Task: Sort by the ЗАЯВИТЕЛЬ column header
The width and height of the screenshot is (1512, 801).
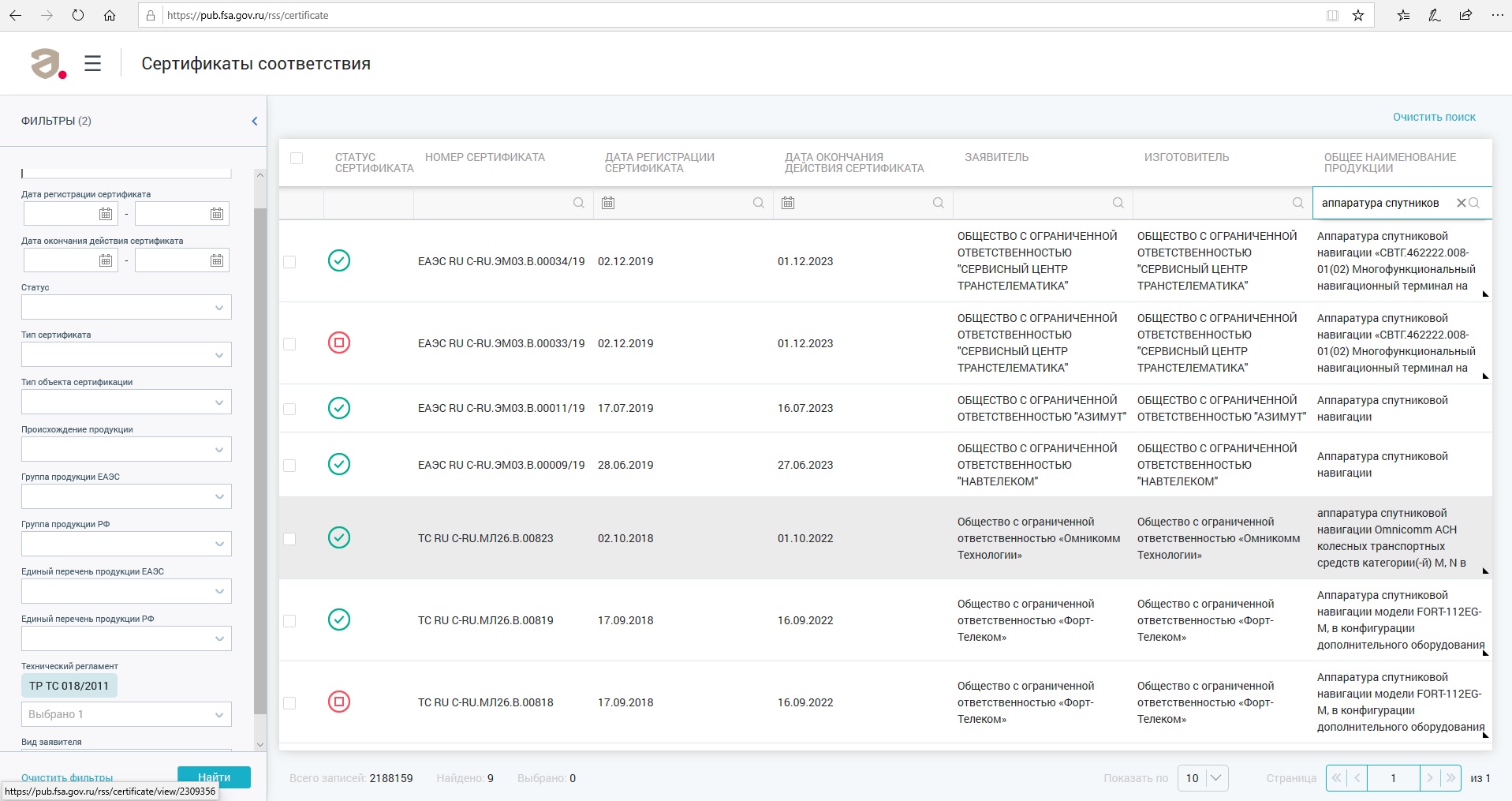Action: pyautogui.click(x=996, y=157)
